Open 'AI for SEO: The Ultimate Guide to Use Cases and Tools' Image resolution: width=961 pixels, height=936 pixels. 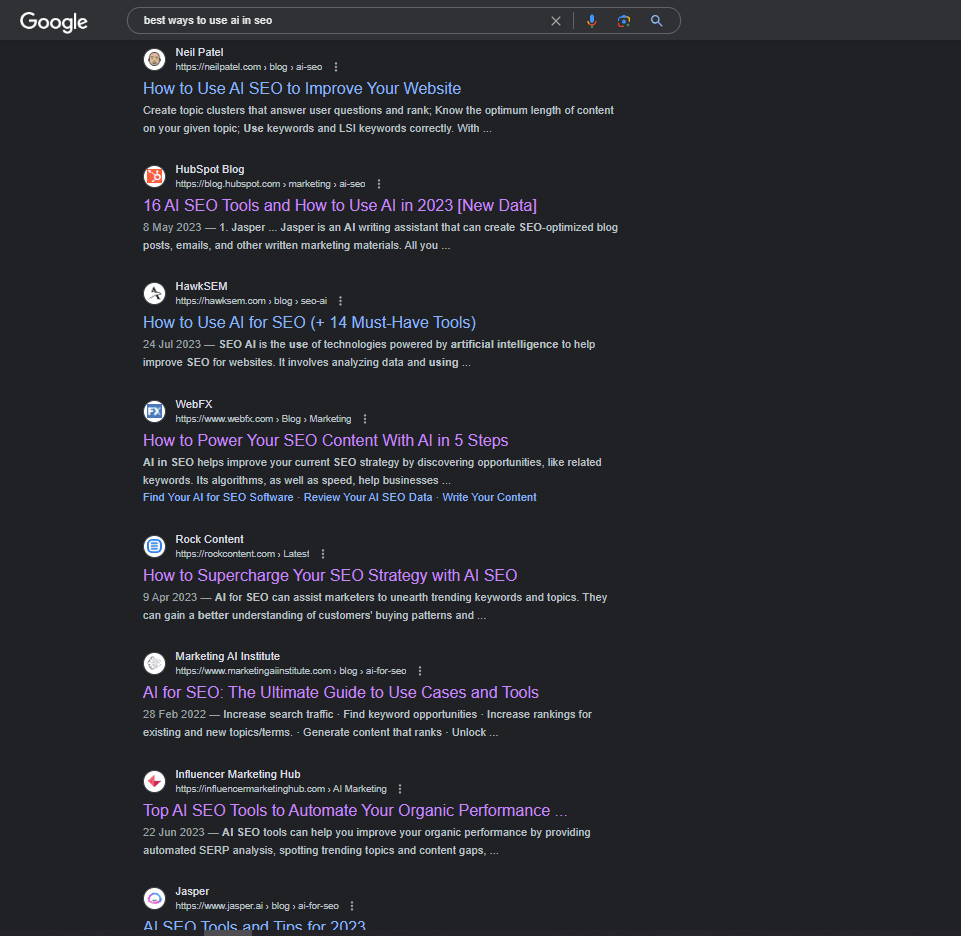pyautogui.click(x=341, y=692)
